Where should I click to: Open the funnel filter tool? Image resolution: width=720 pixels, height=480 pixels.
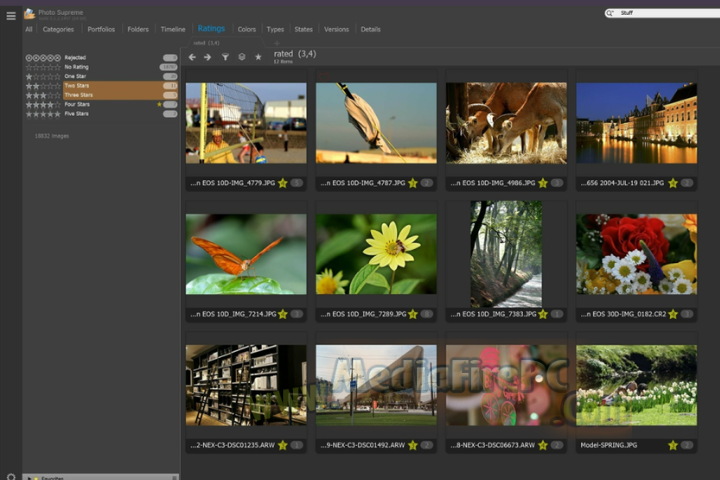[225, 57]
